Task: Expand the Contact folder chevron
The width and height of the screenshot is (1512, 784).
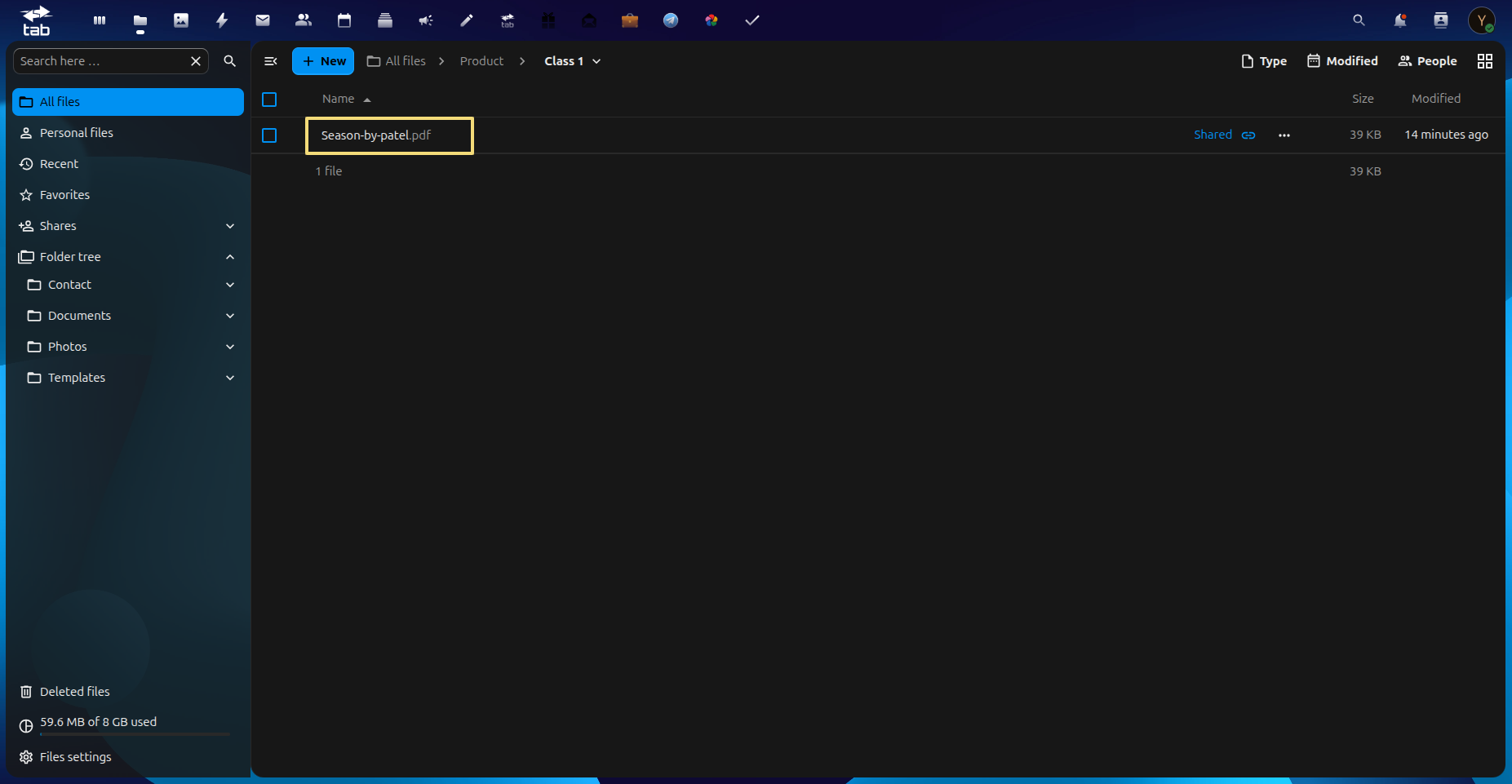Action: point(230,285)
